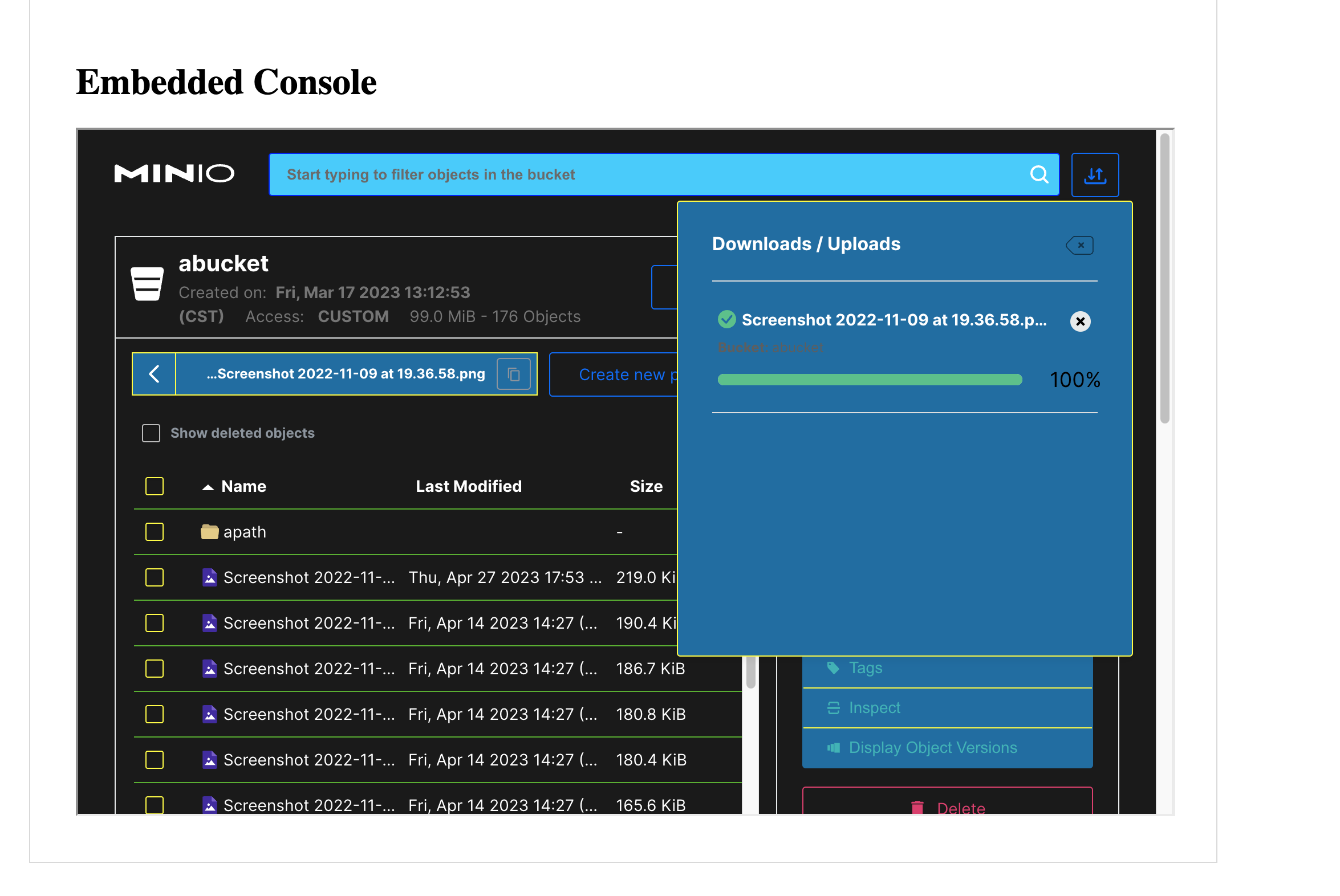Click the Tags tag icon
Image resolution: width=1340 pixels, height=896 pixels.
[833, 668]
